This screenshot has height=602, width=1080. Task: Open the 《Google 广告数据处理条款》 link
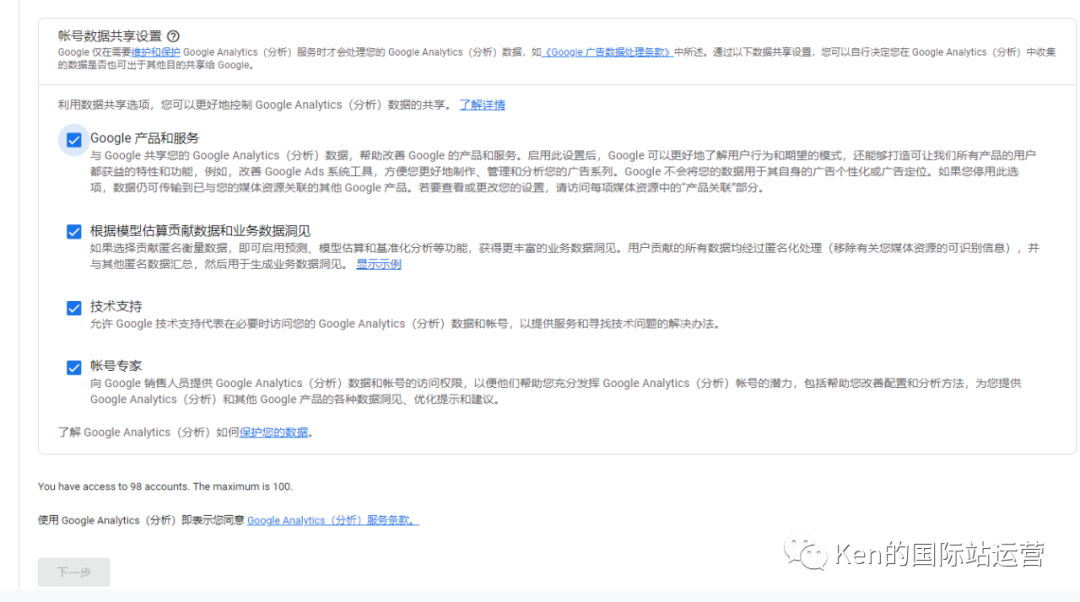click(x=607, y=52)
